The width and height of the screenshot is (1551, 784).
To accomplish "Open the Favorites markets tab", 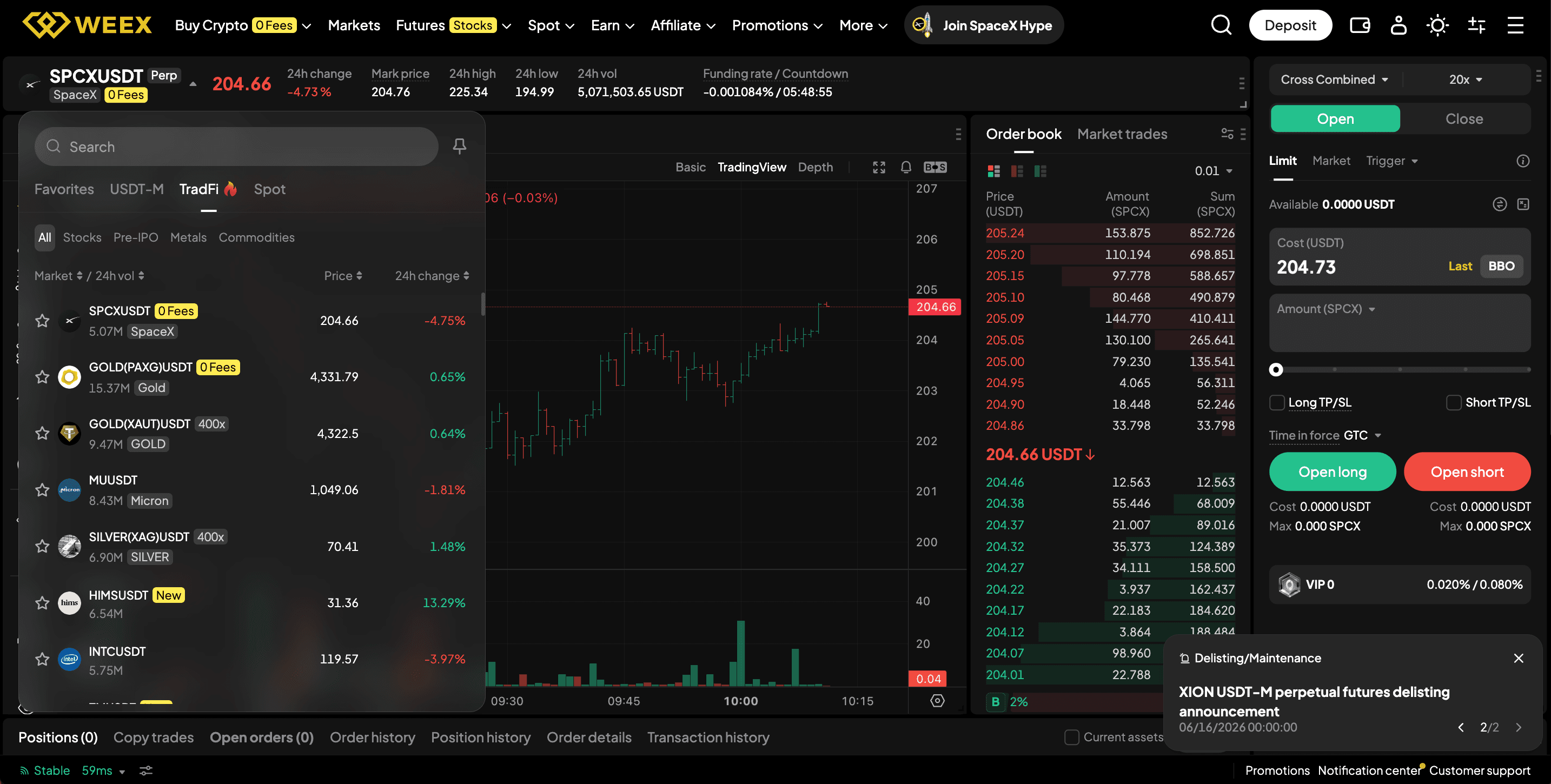I will 64,189.
